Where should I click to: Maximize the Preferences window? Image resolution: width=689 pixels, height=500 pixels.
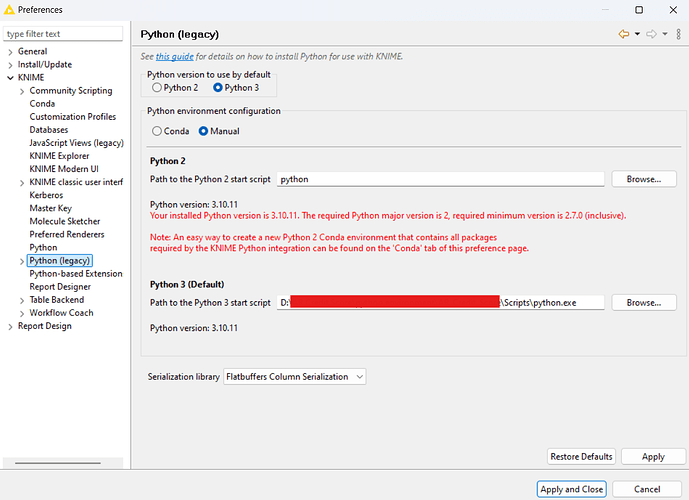coord(639,10)
